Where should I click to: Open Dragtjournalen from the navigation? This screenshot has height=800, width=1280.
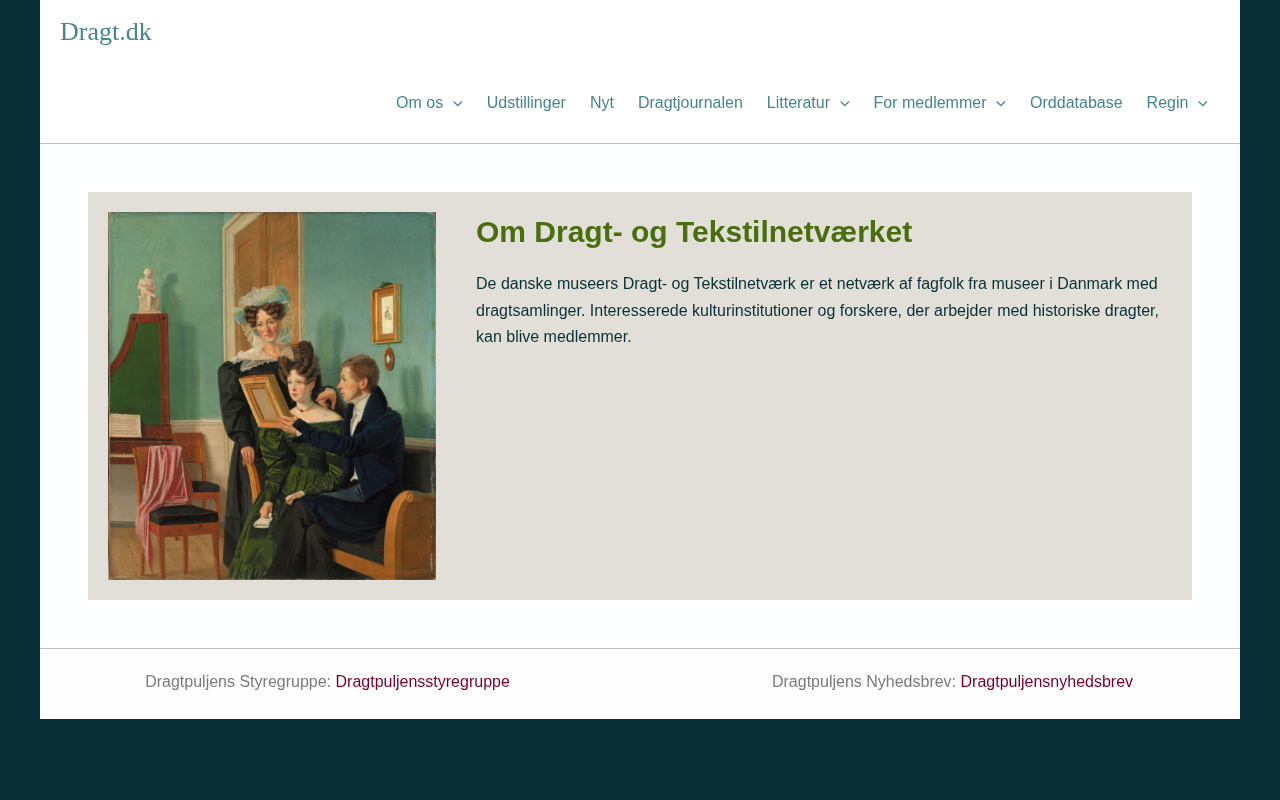tap(690, 103)
